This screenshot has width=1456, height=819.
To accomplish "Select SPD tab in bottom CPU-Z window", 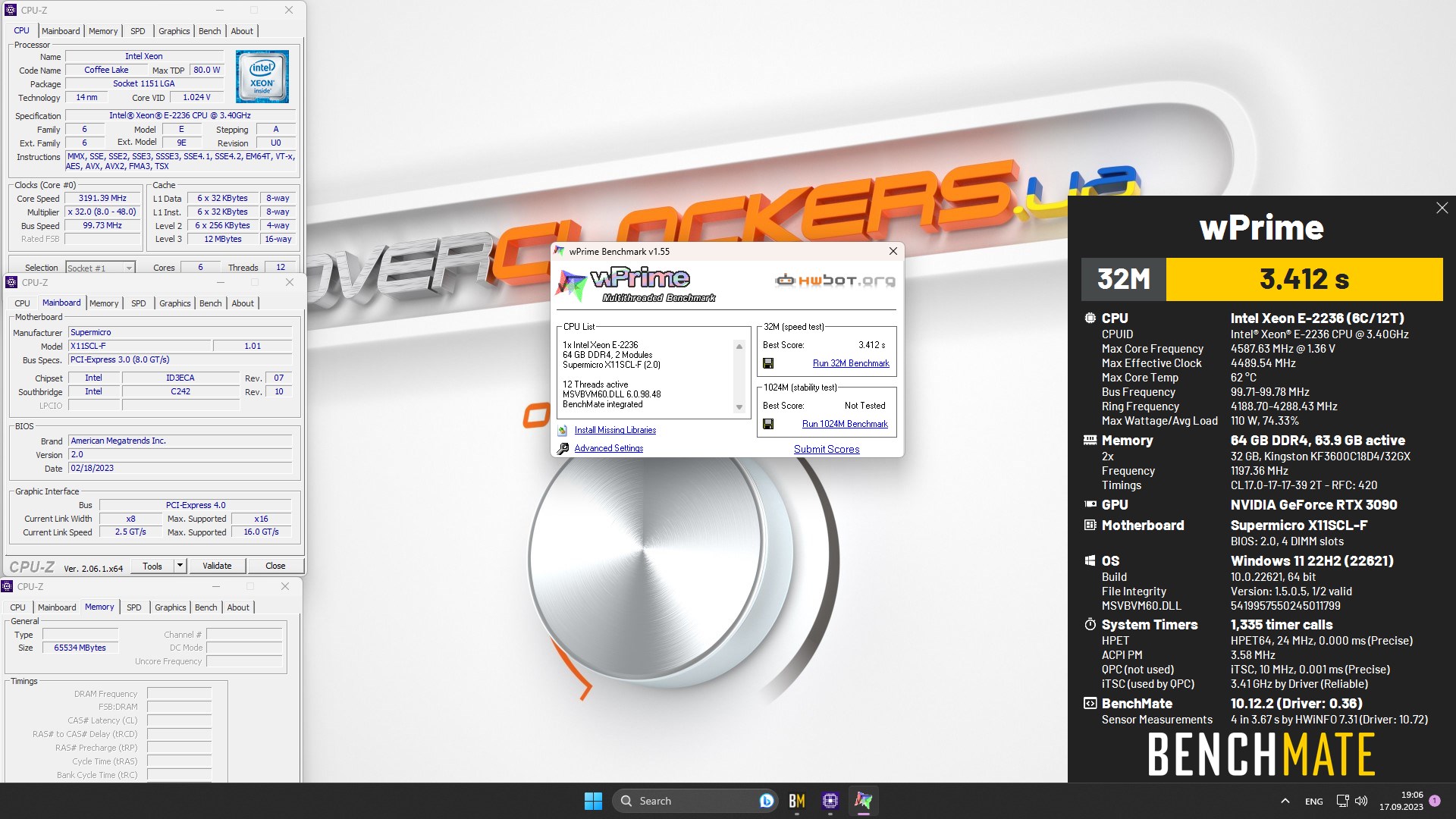I will click(x=133, y=607).
